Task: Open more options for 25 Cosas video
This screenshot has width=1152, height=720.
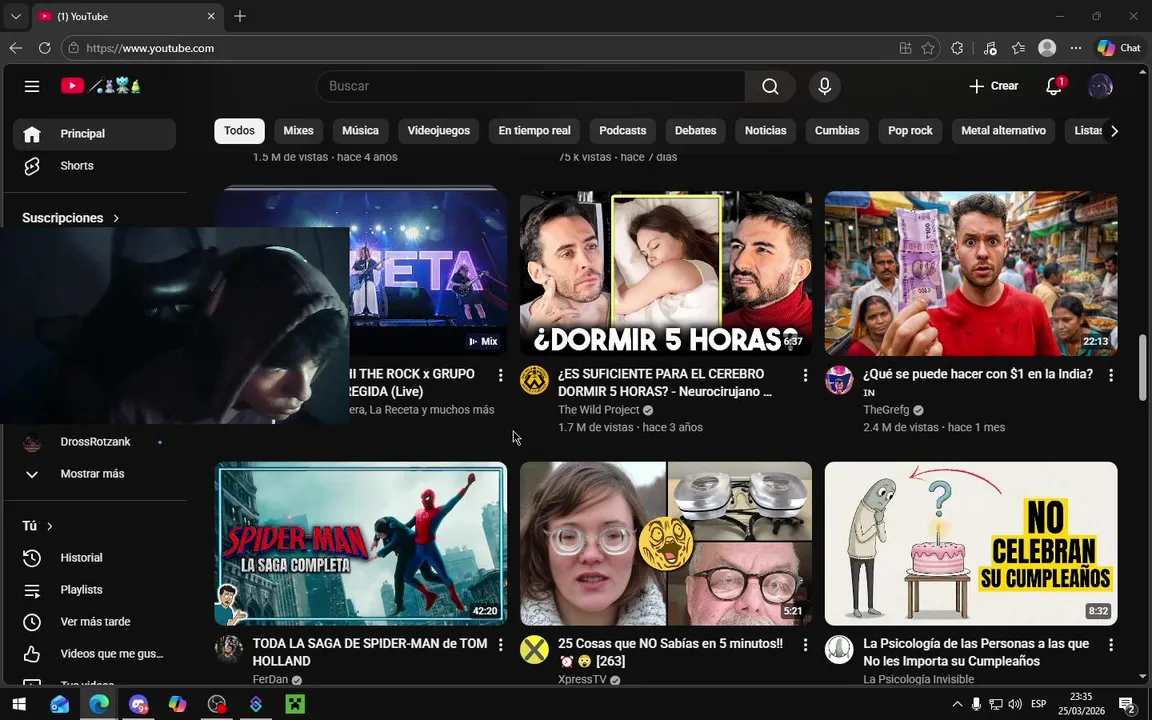Action: point(805,645)
